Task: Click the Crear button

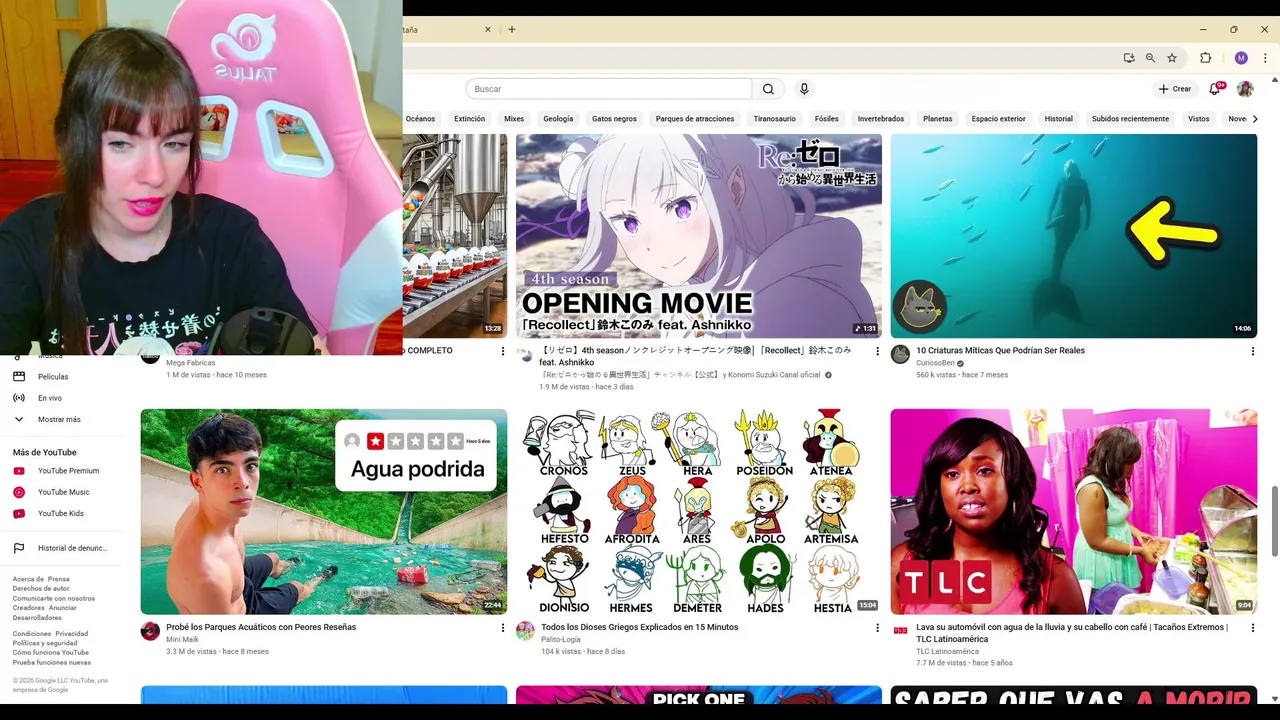Action: 1175,89
